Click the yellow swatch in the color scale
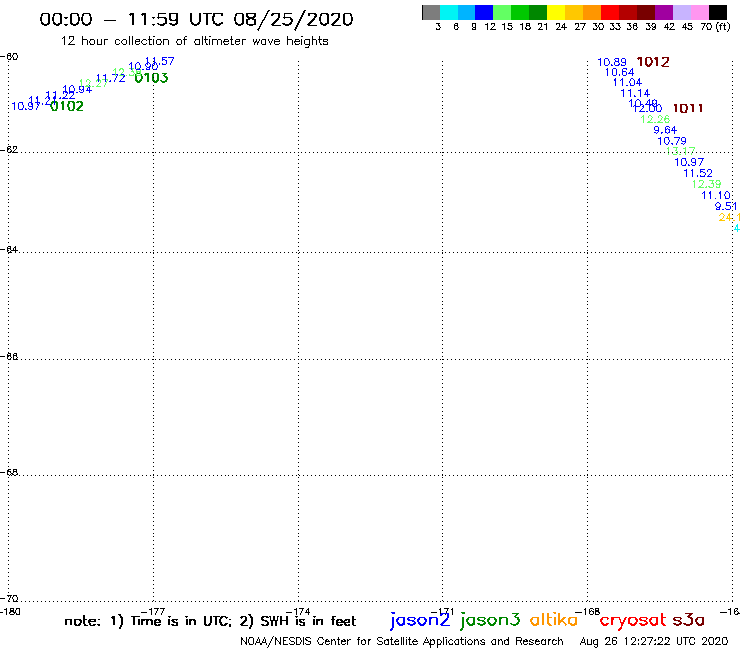Screen dimensions: 740x650 pos(556,12)
